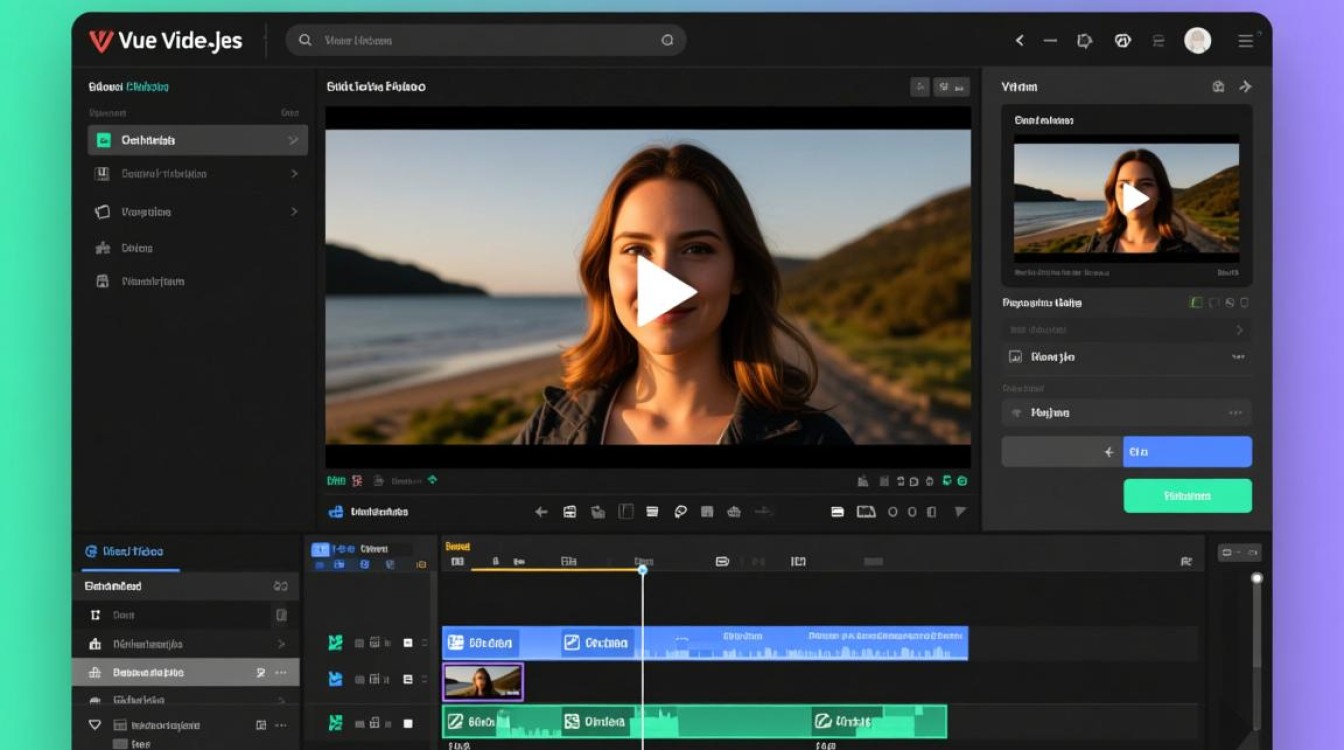Click the Vue Vide.Jes logo
1344x750 pixels.
click(164, 41)
